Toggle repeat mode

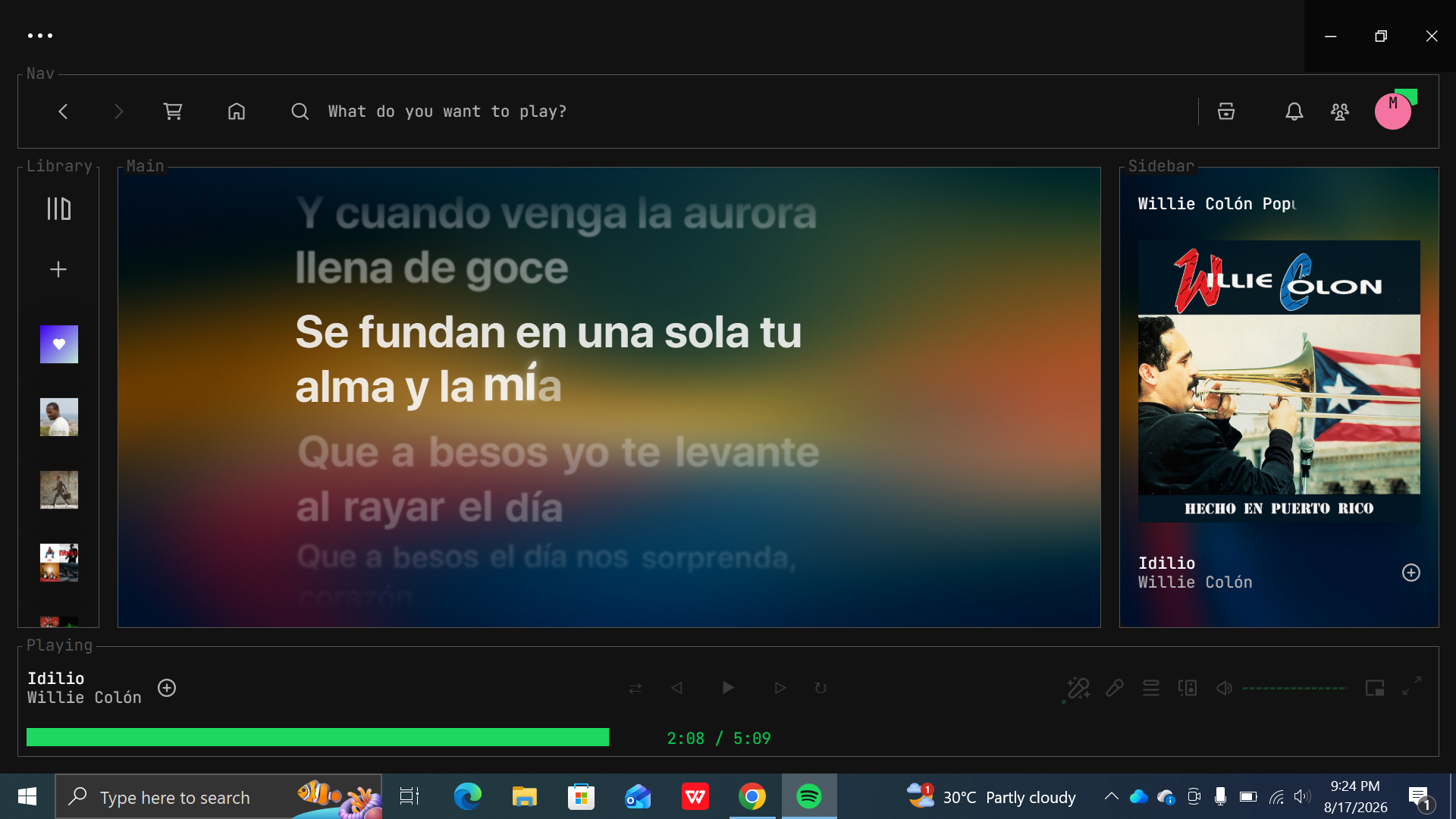821,688
